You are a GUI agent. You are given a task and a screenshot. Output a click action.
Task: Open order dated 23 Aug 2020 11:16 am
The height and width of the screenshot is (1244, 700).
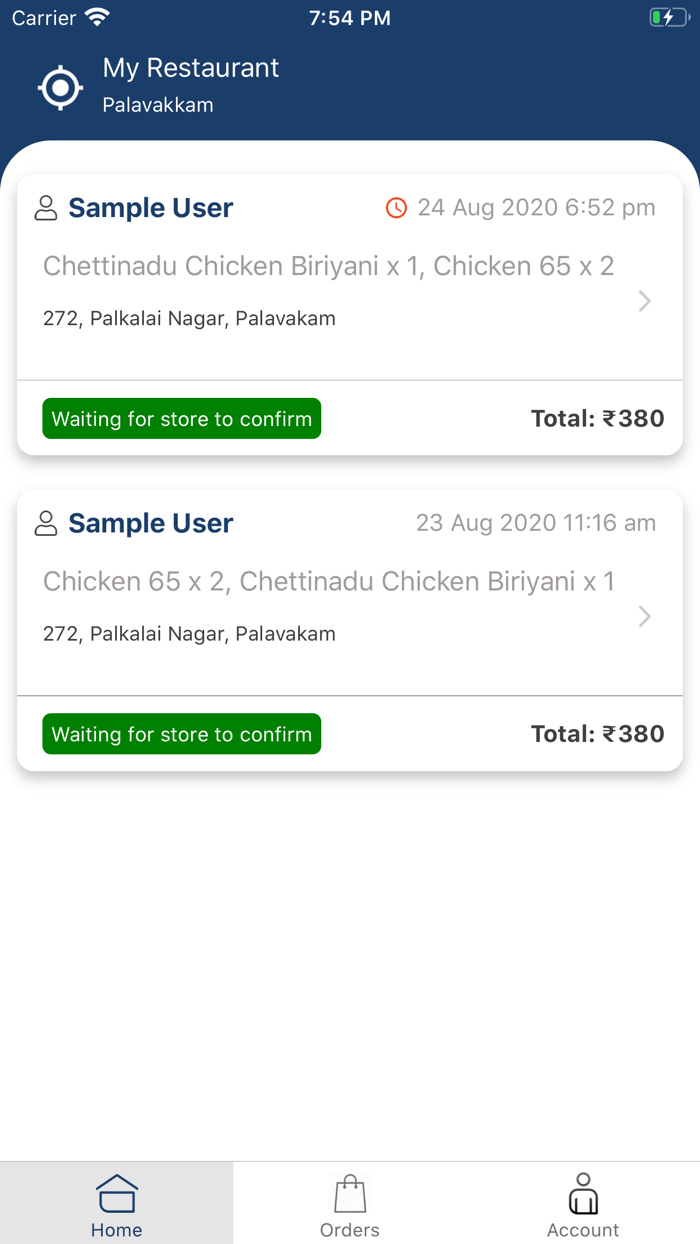tap(536, 523)
